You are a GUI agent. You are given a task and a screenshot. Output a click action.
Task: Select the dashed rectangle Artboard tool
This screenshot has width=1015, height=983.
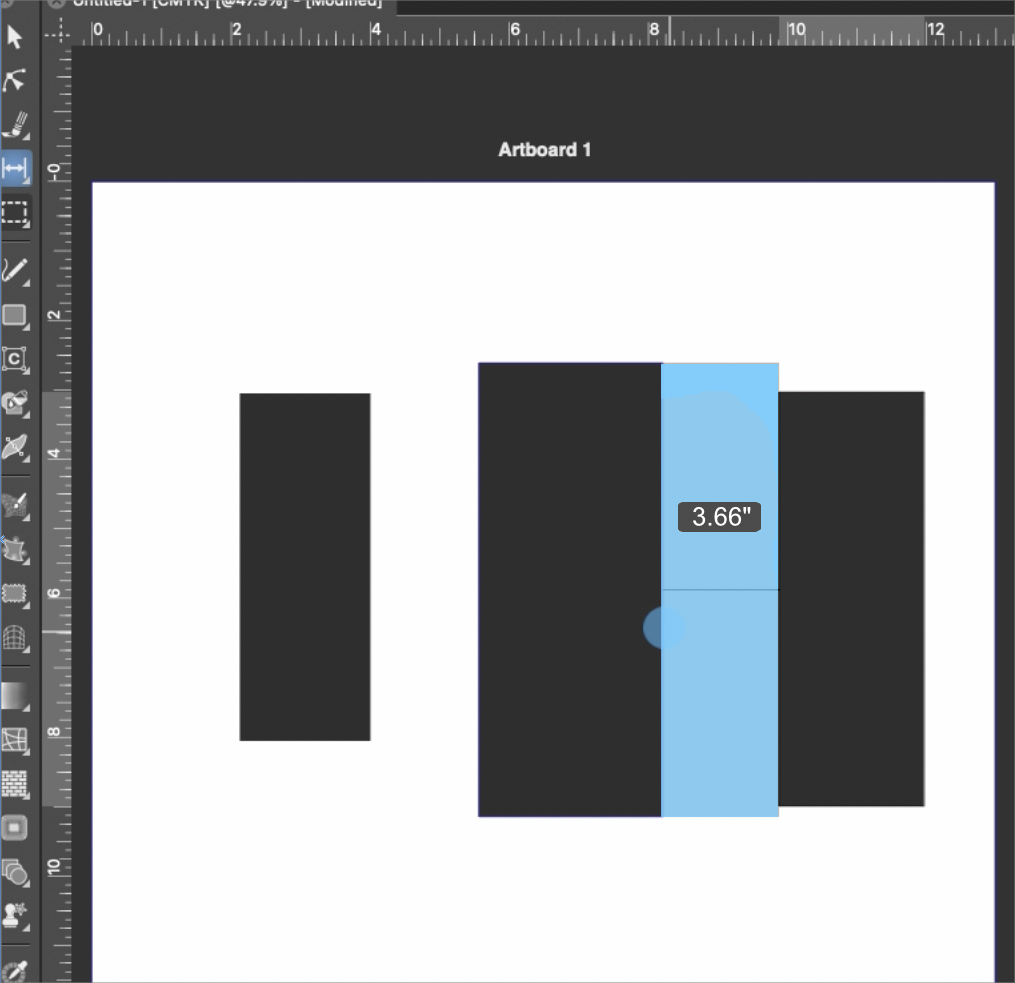coord(15,212)
